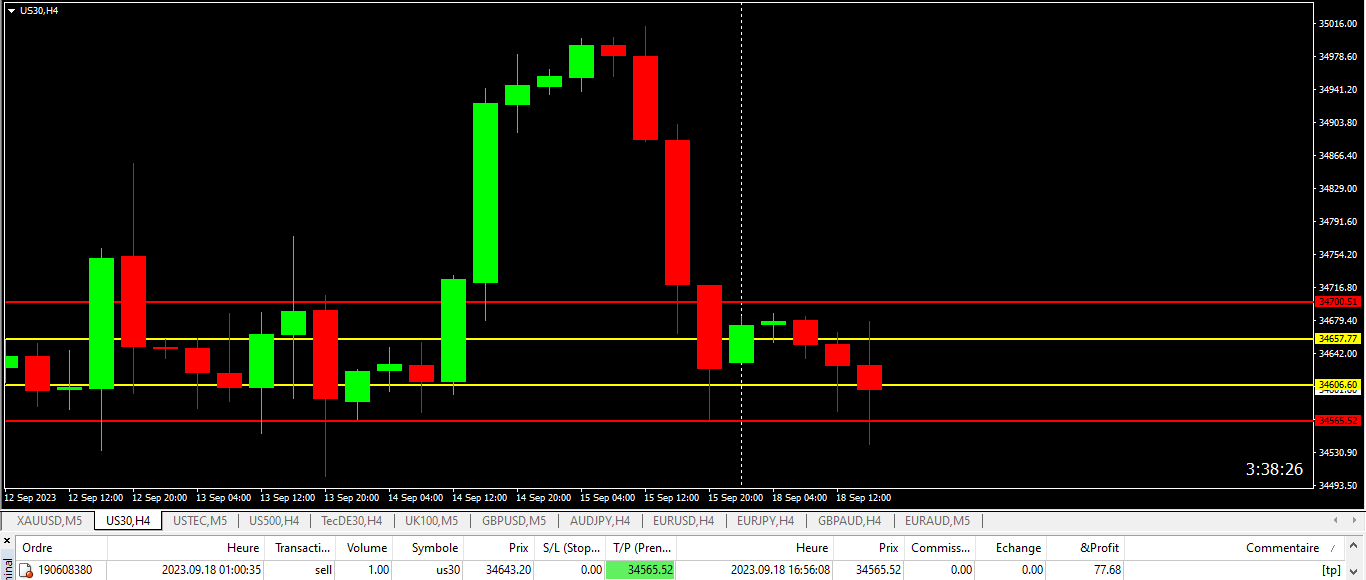
Task: Sort history by the Ordre column header
Action: point(62,548)
